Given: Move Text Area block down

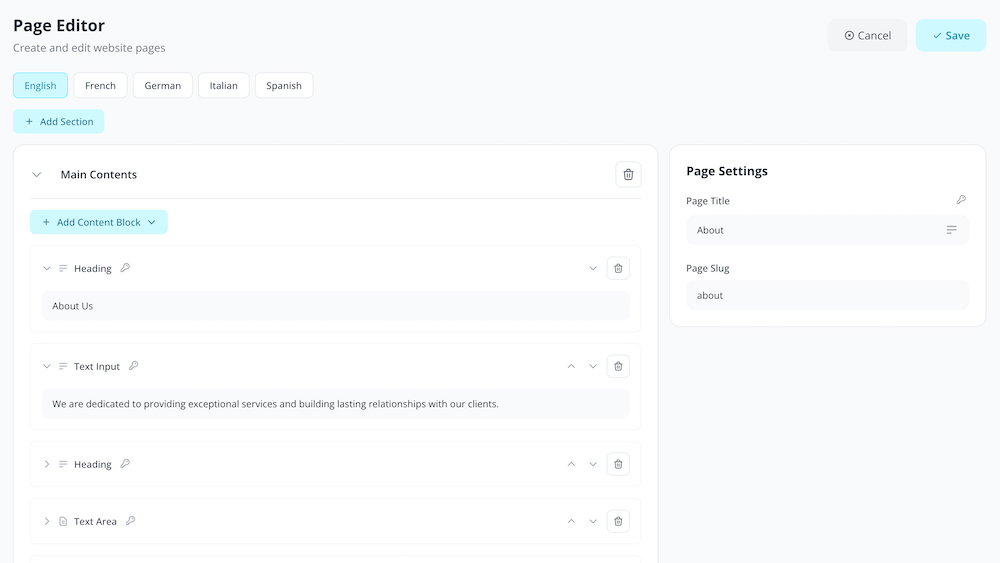Looking at the screenshot, I should click(593, 521).
